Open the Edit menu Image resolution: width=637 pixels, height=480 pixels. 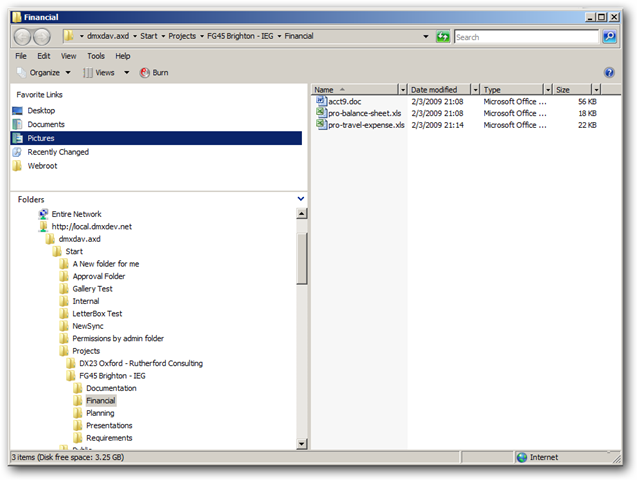pos(43,56)
